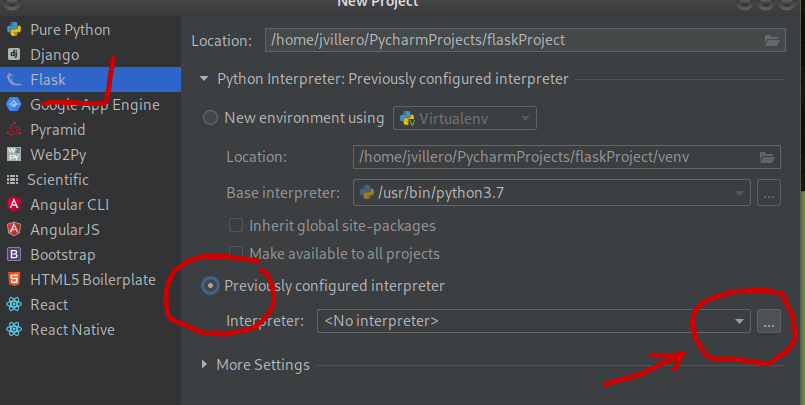Click the Bootstrap project icon
805x405 pixels.
tap(14, 254)
